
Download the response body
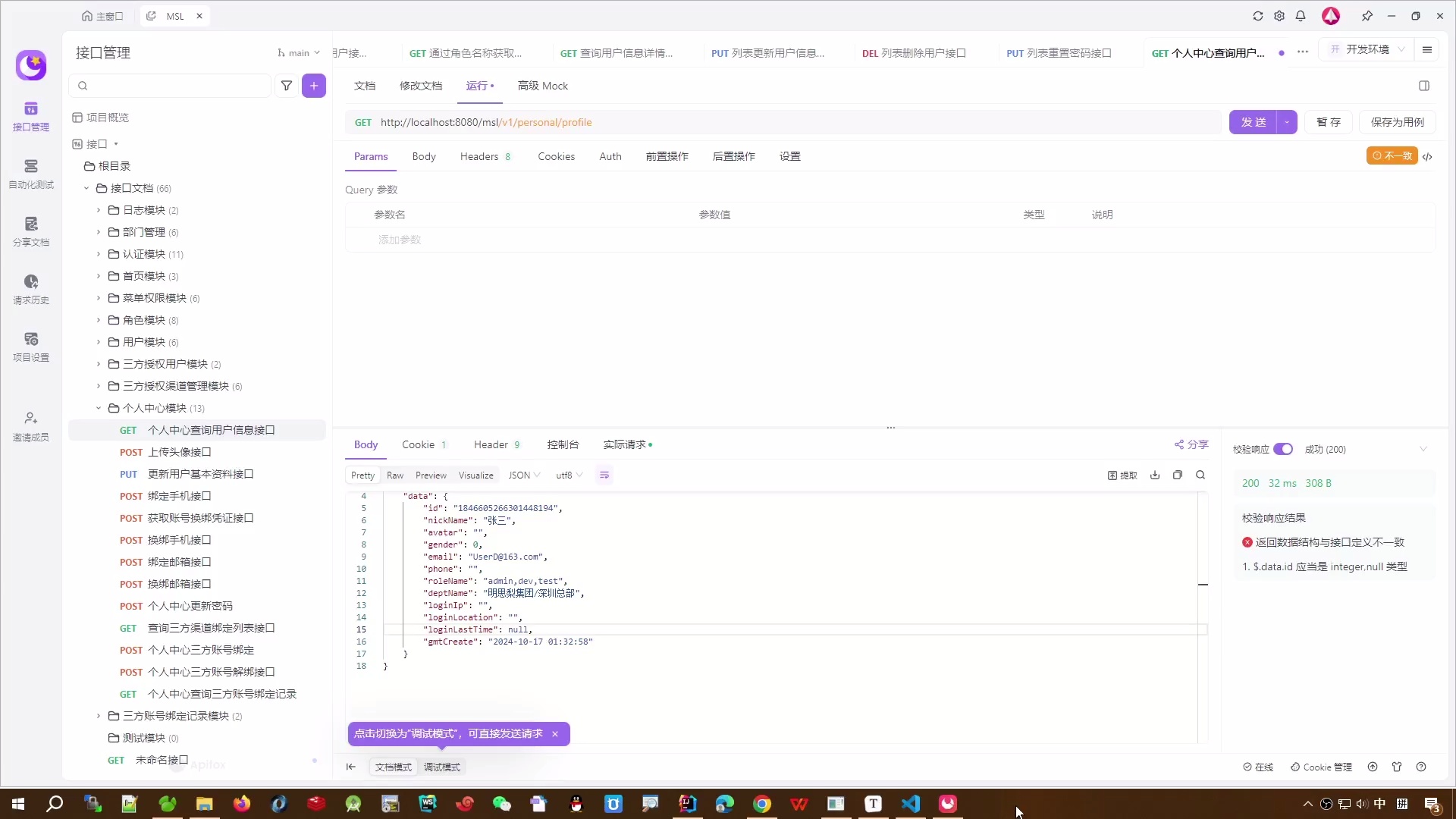tap(1155, 475)
